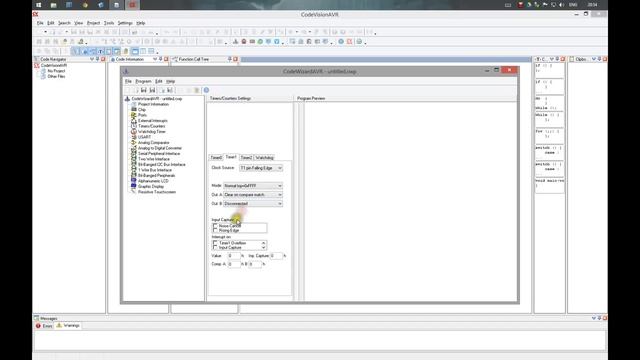Open the Messages panel dropdown arrow
This screenshot has height=360, width=640.
coord(594,318)
